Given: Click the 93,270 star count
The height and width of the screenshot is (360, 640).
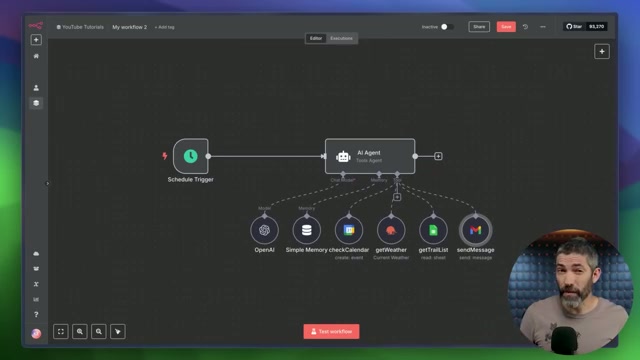Looking at the screenshot, I should tap(596, 27).
